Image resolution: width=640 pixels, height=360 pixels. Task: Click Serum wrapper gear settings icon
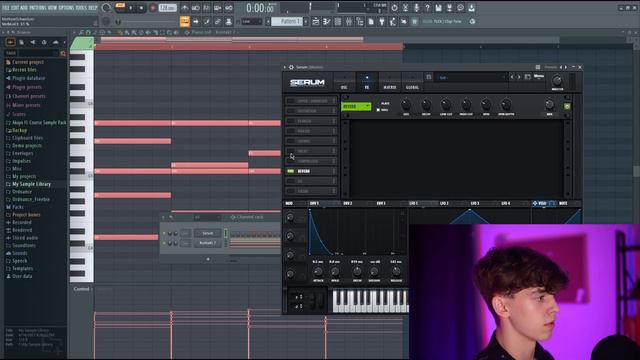coord(291,67)
